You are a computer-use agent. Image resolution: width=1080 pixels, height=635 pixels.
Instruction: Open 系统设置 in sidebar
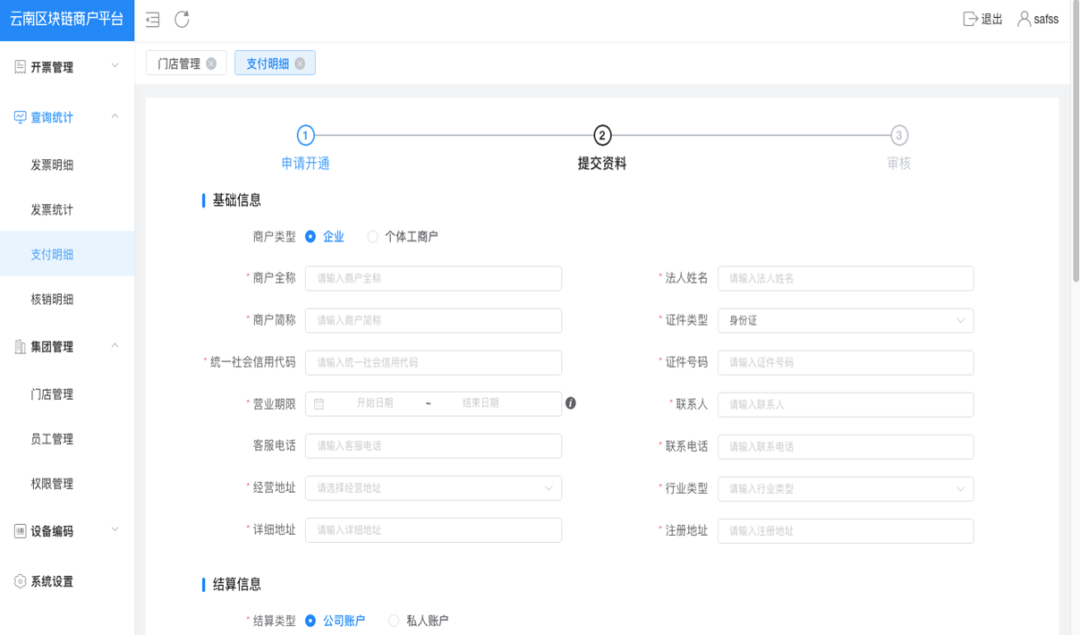coord(52,581)
